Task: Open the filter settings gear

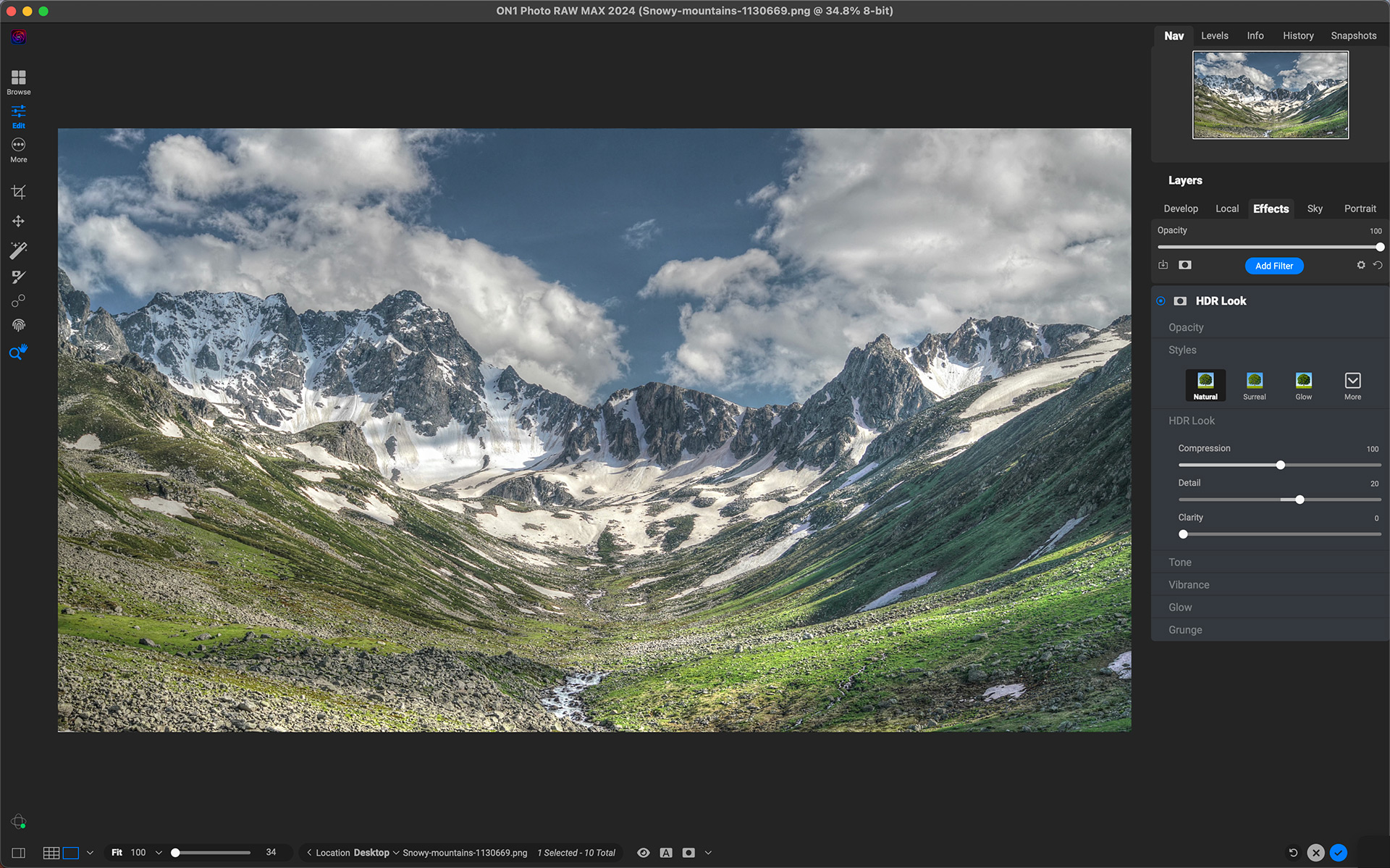Action: coord(1361,265)
